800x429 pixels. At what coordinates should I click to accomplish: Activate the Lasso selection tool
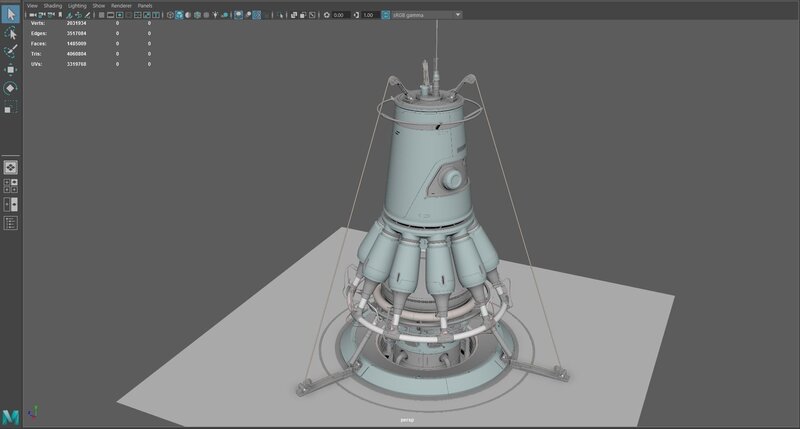point(11,32)
